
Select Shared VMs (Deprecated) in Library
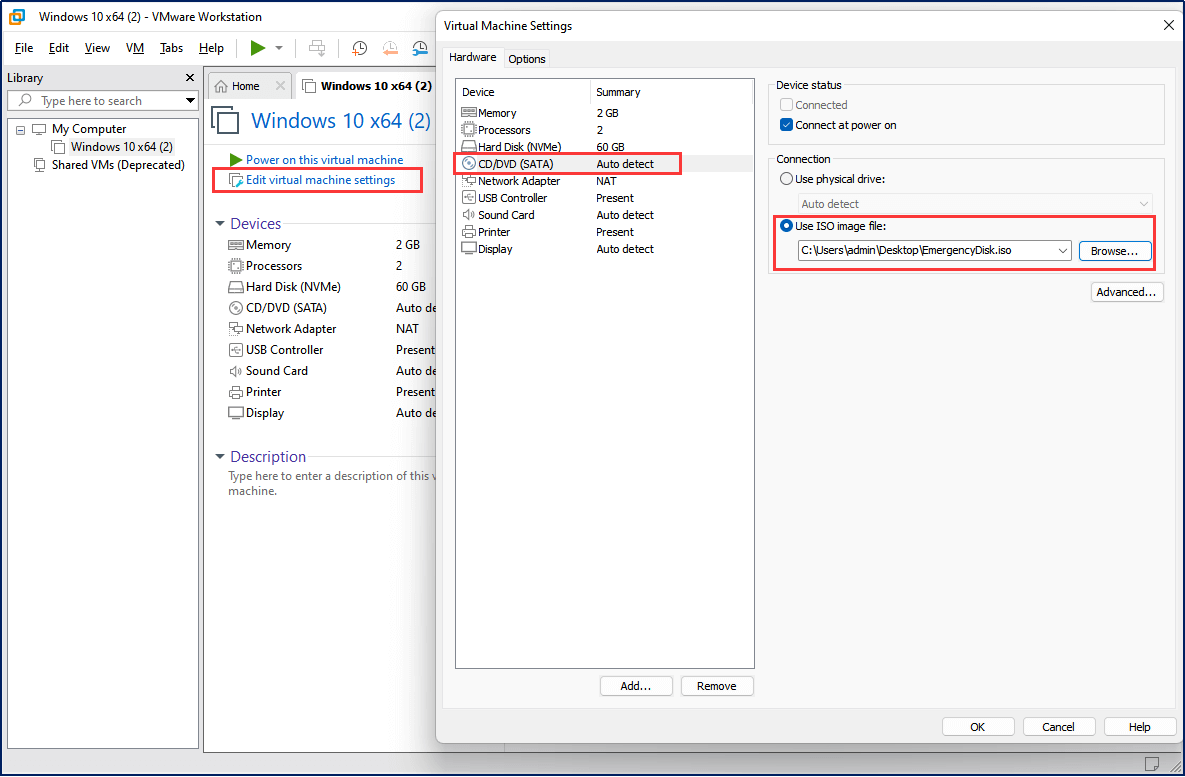pos(118,165)
